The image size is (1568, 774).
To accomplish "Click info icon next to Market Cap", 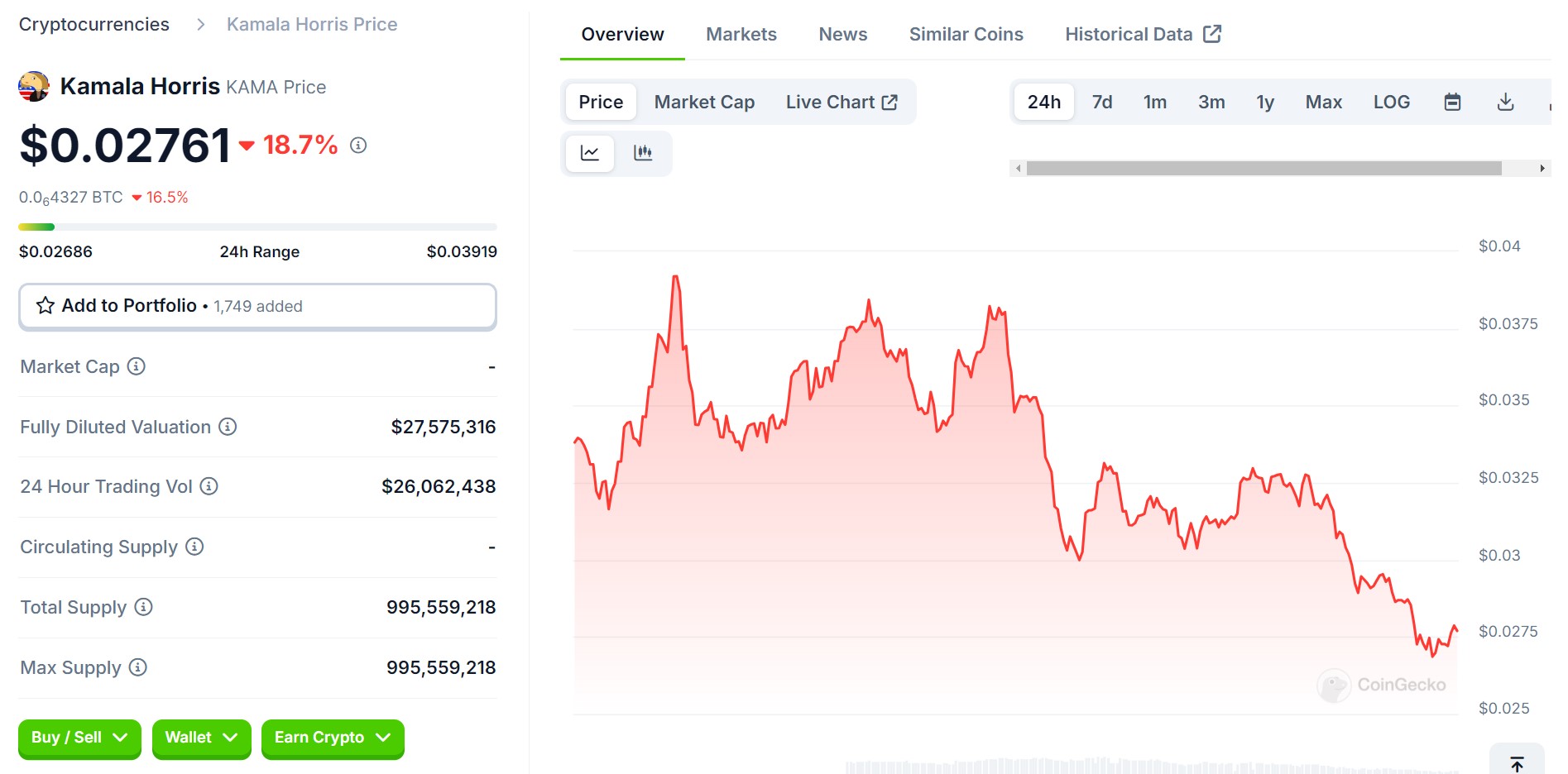I will click(137, 366).
